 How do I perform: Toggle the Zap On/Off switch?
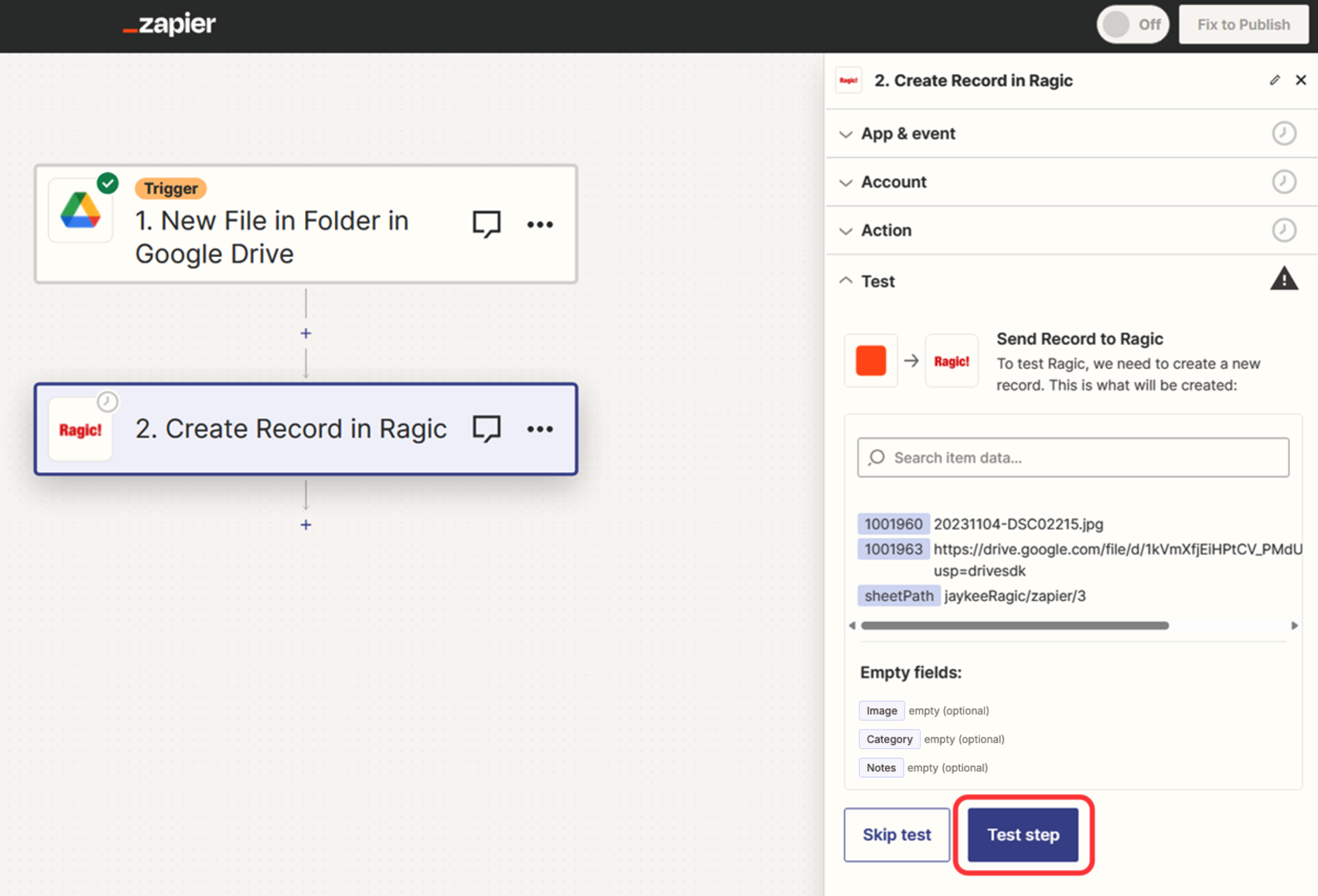[x=1132, y=25]
